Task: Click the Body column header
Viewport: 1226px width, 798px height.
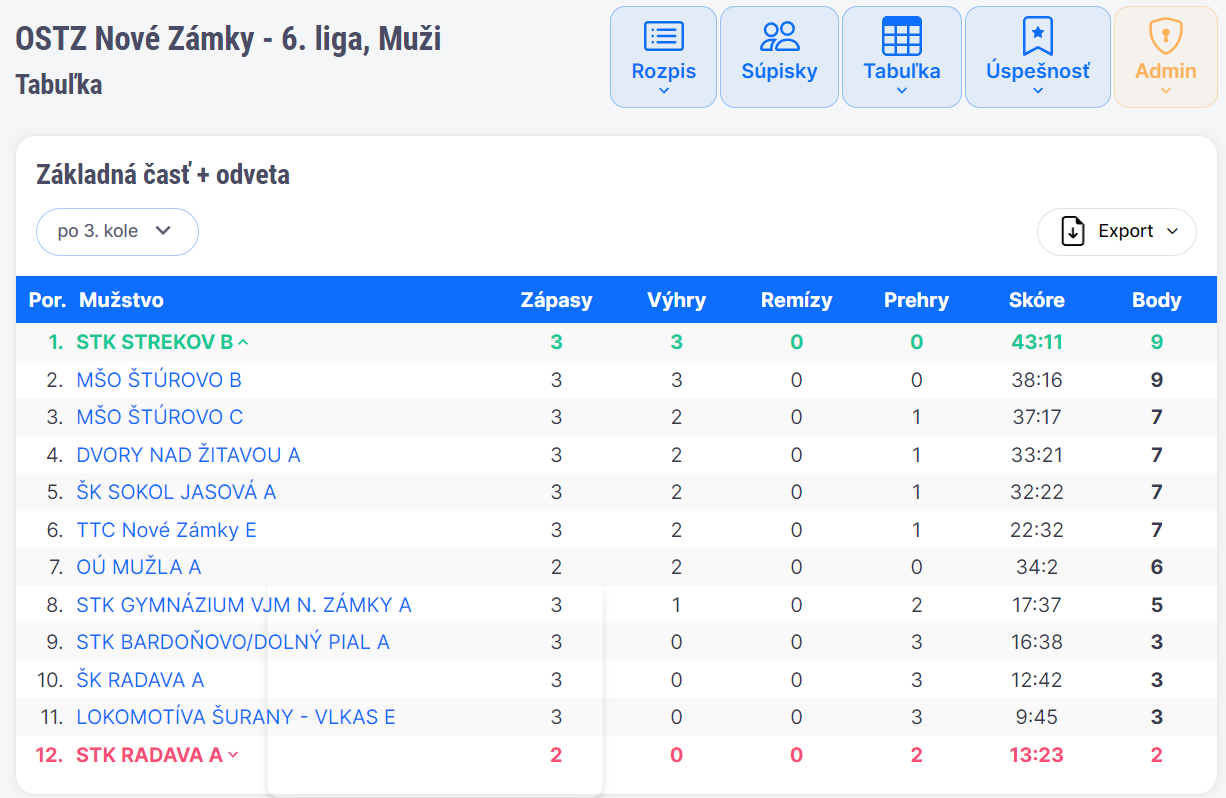Action: tap(1157, 300)
